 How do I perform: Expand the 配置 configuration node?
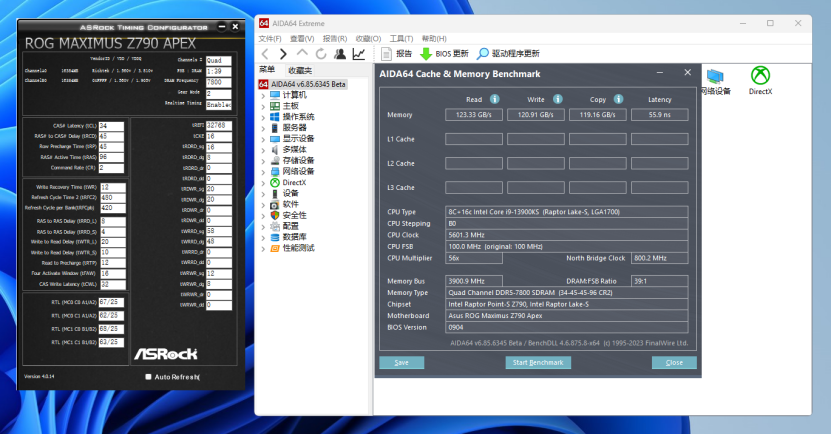pos(263,226)
